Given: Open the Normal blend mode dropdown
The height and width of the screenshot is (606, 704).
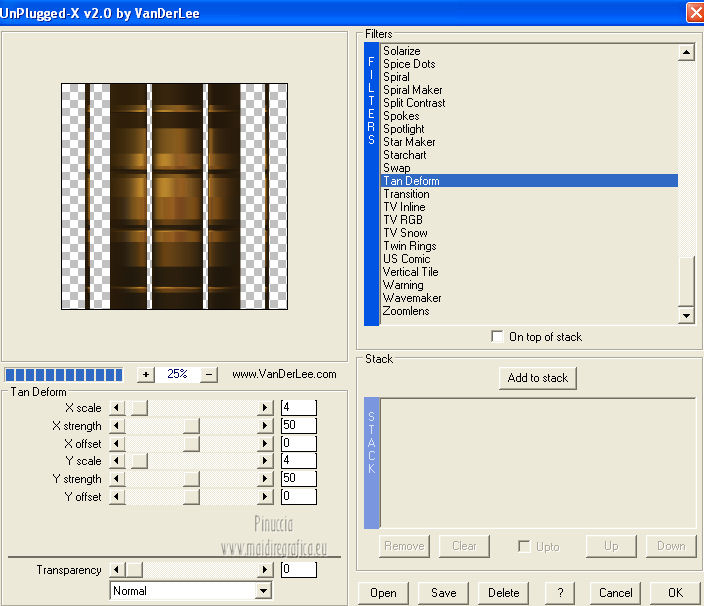Looking at the screenshot, I should point(264,591).
